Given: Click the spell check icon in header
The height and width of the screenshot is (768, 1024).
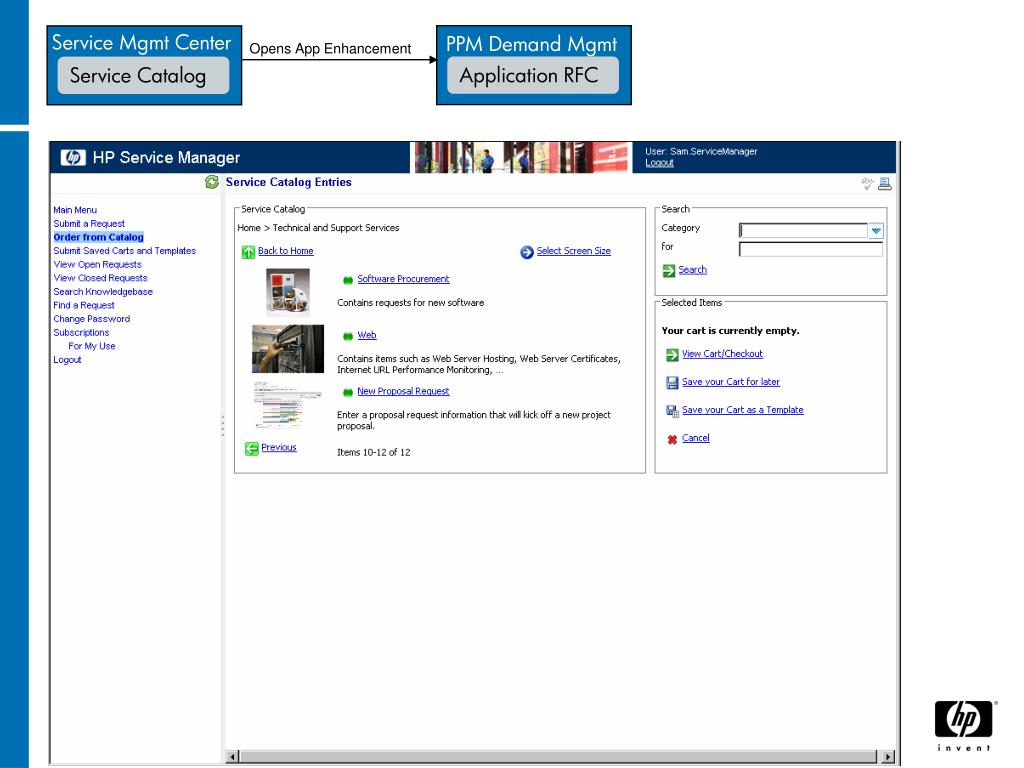Looking at the screenshot, I should (867, 184).
